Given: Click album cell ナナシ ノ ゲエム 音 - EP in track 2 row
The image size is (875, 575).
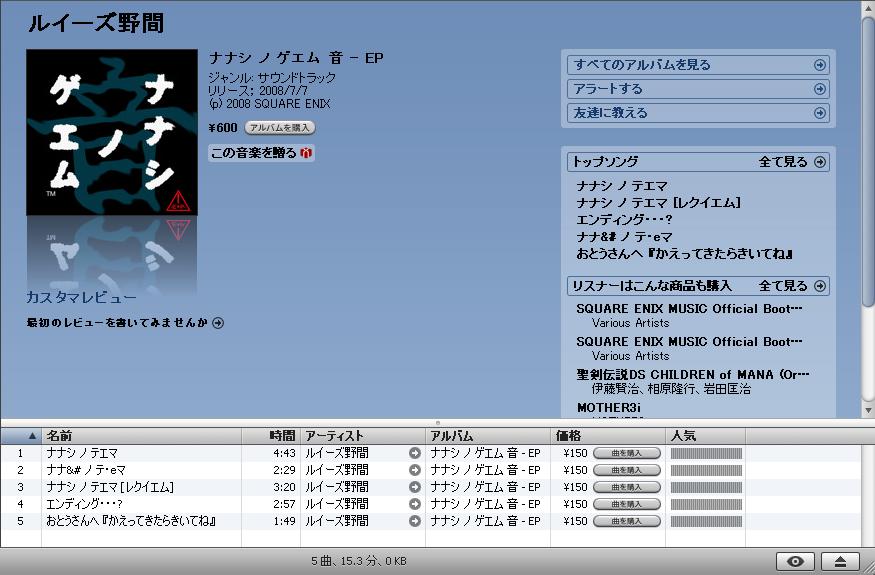Looking at the screenshot, I should point(485,470).
